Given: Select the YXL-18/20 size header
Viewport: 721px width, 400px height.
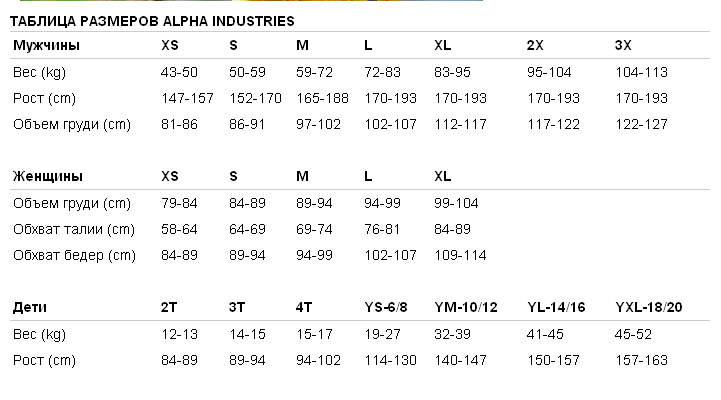Looking at the screenshot, I should pyautogui.click(x=648, y=307).
